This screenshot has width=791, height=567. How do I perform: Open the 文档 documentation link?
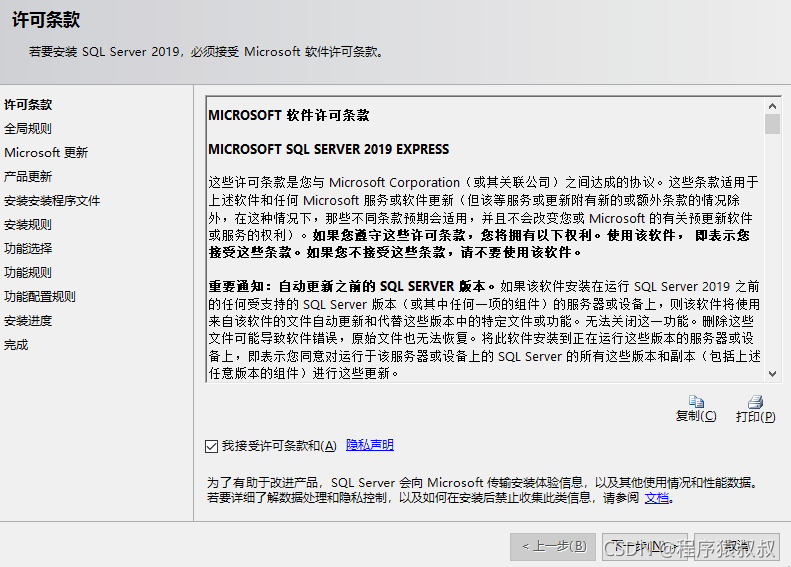coord(656,497)
